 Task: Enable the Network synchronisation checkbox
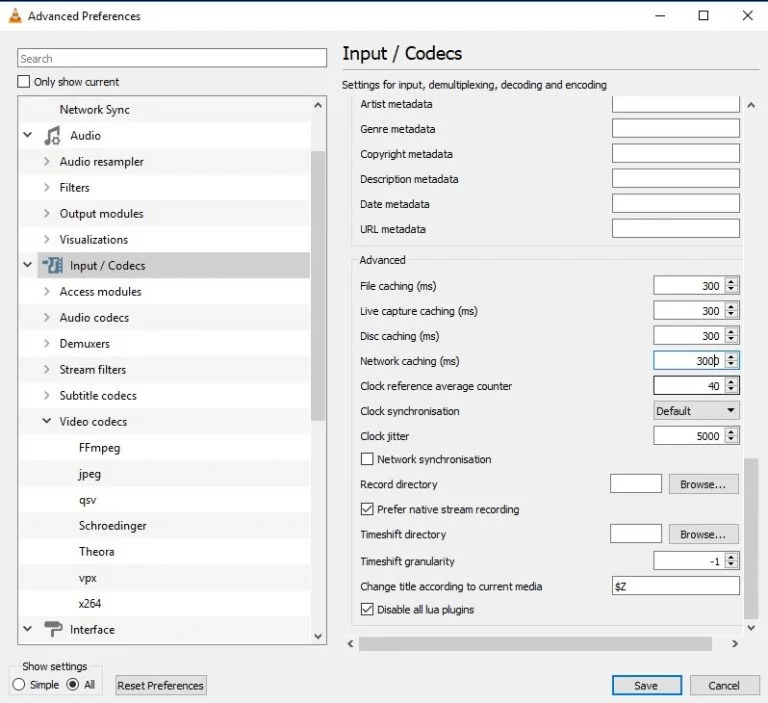[x=367, y=460]
